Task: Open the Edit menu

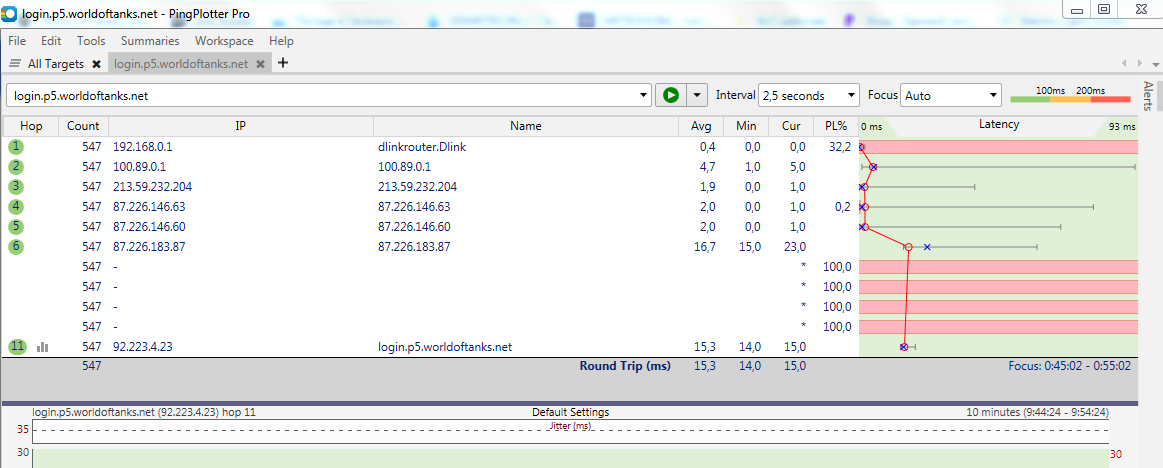Action: click(x=51, y=41)
